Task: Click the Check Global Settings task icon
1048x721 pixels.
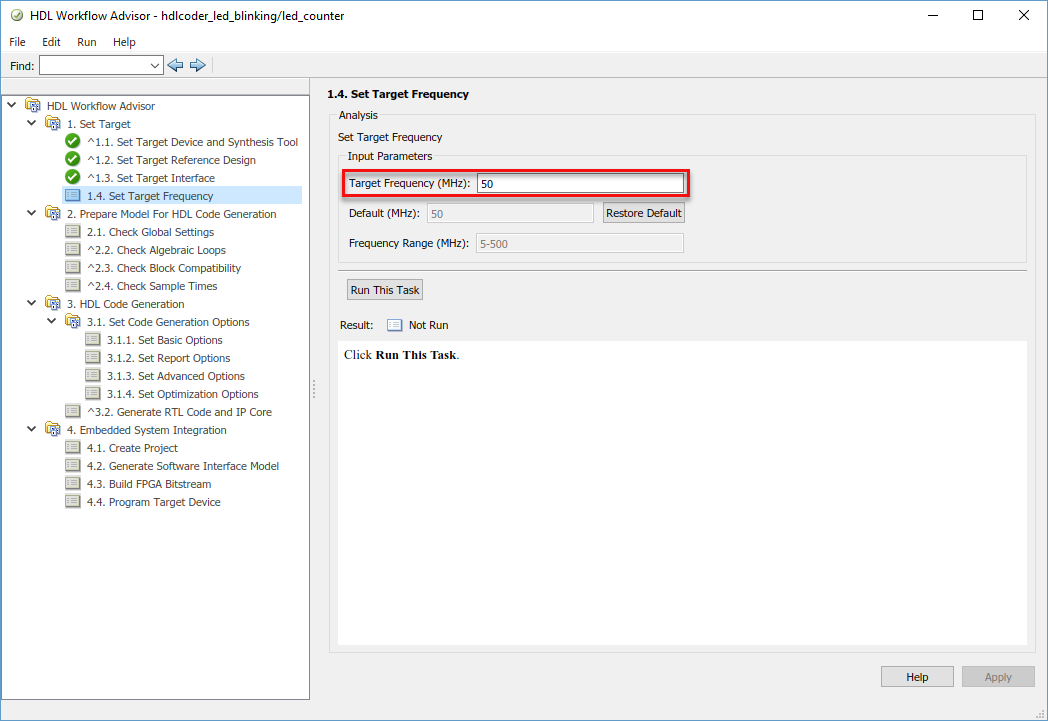Action: point(72,232)
